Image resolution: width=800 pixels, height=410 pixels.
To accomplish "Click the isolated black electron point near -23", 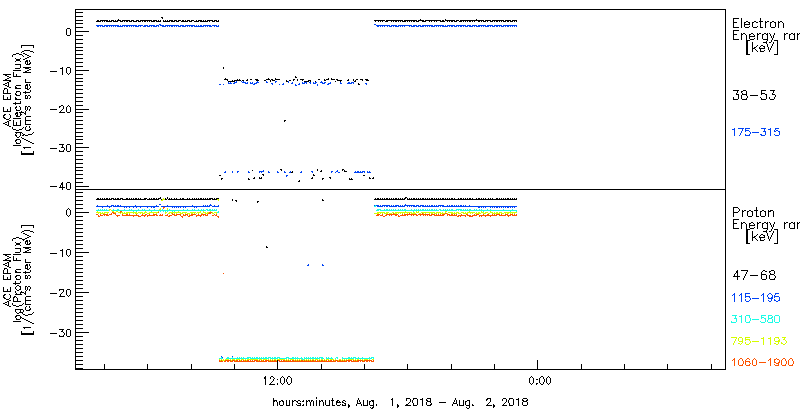I will (285, 121).
